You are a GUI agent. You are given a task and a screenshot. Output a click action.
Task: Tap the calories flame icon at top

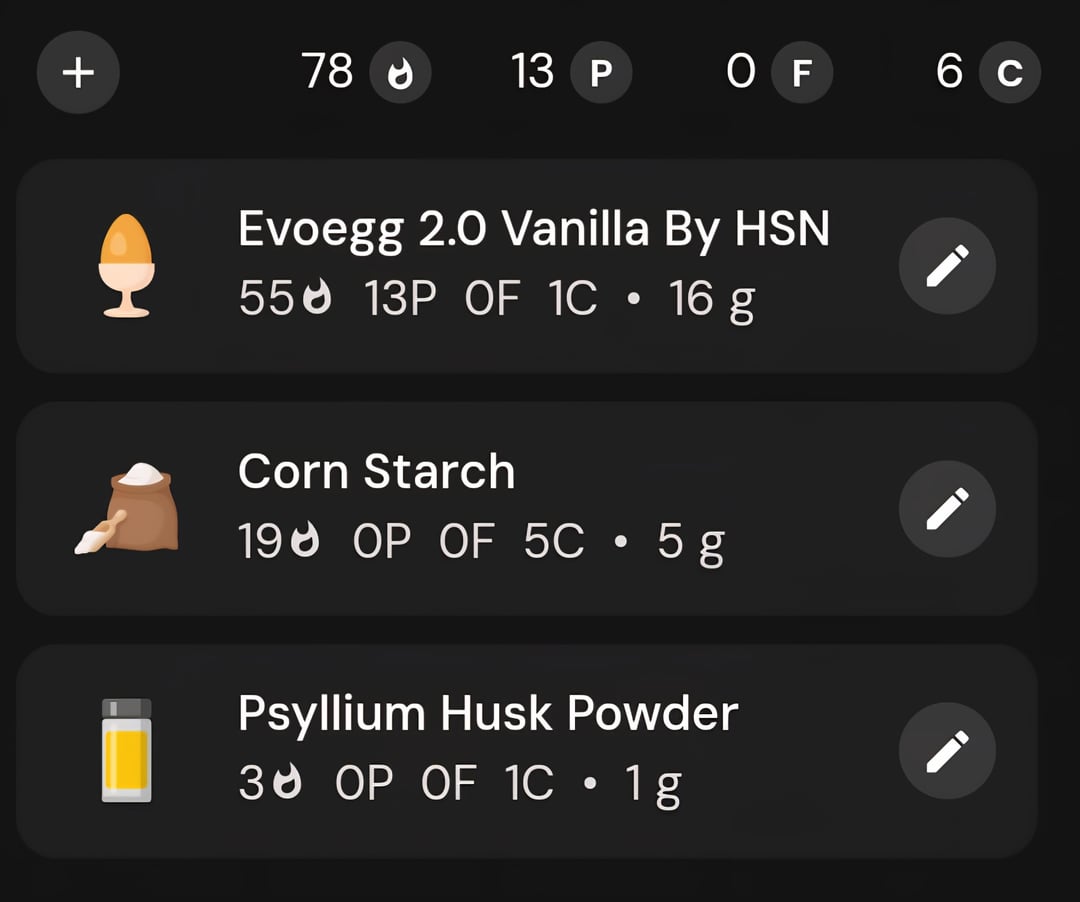[400, 74]
